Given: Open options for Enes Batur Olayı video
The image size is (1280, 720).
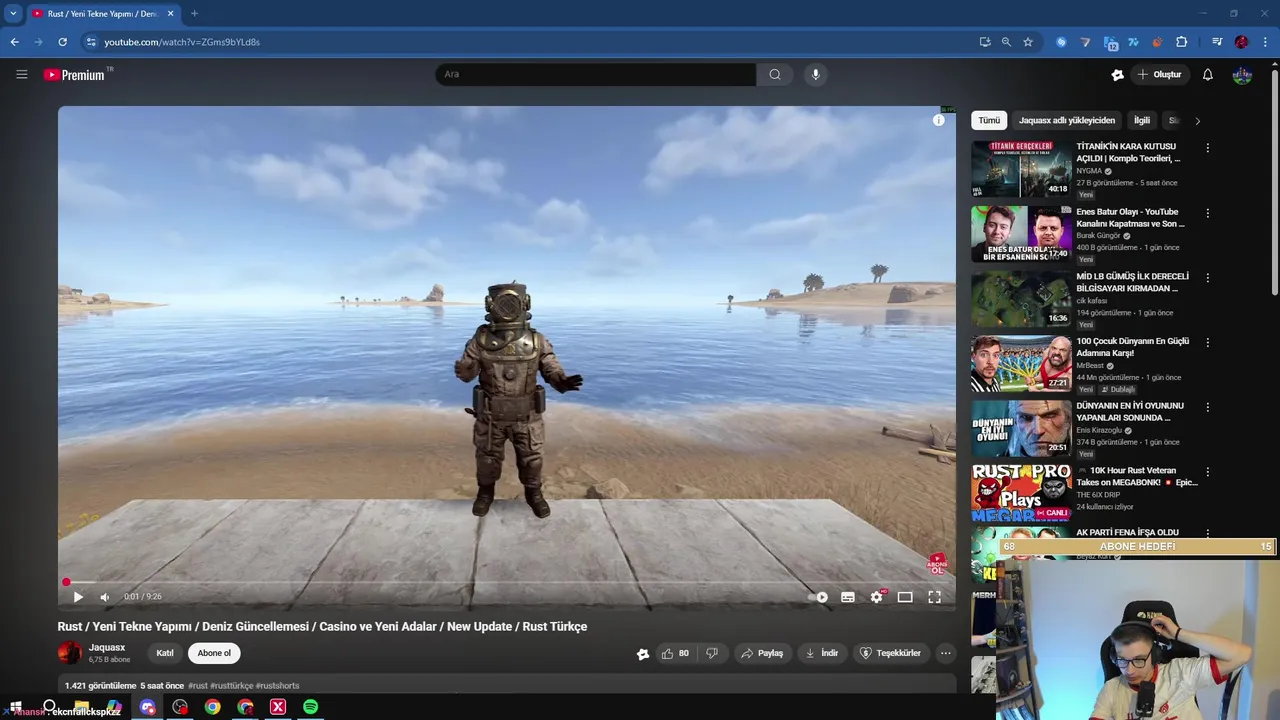Looking at the screenshot, I should click(x=1207, y=213).
